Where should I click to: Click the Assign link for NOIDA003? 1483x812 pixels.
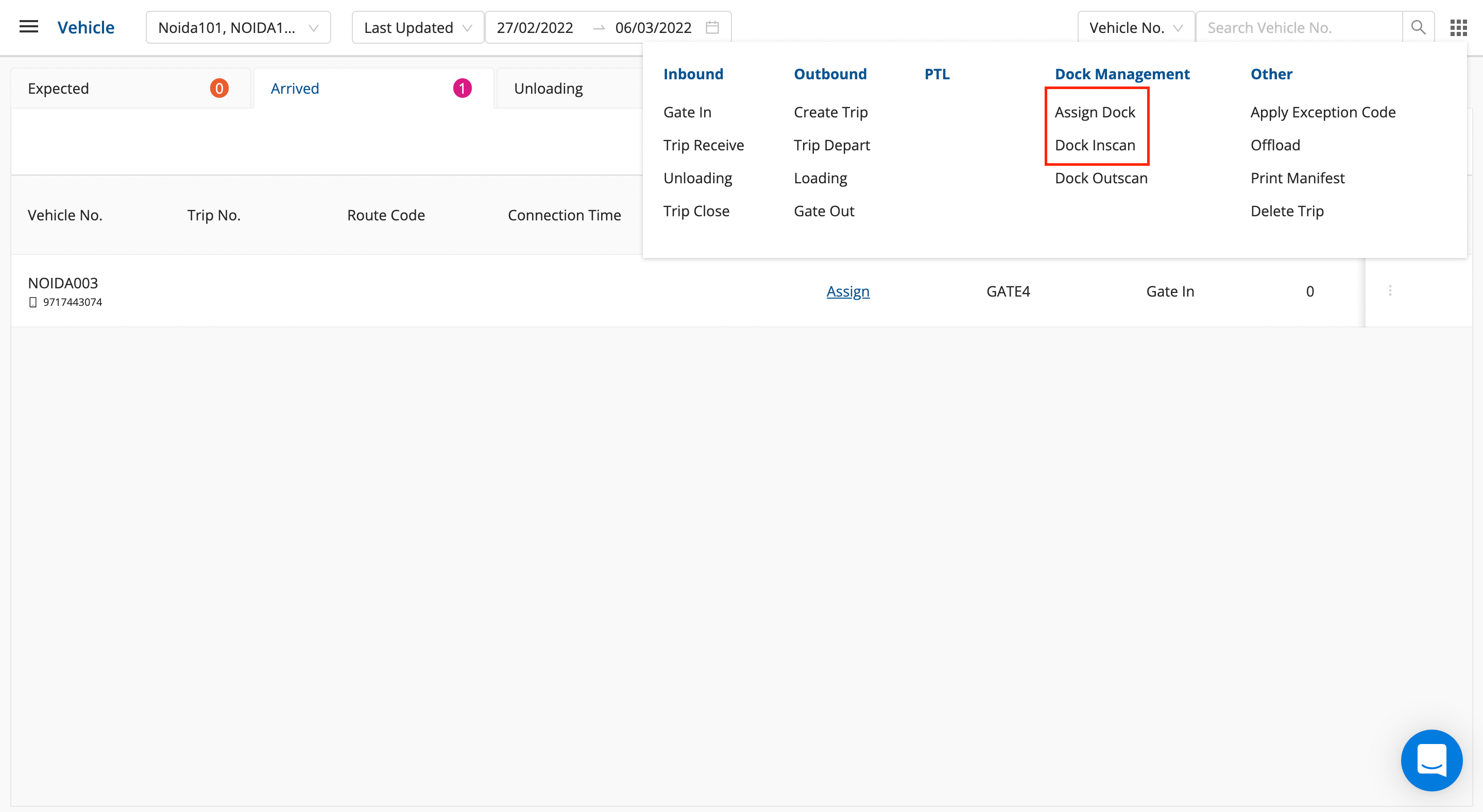pos(847,291)
